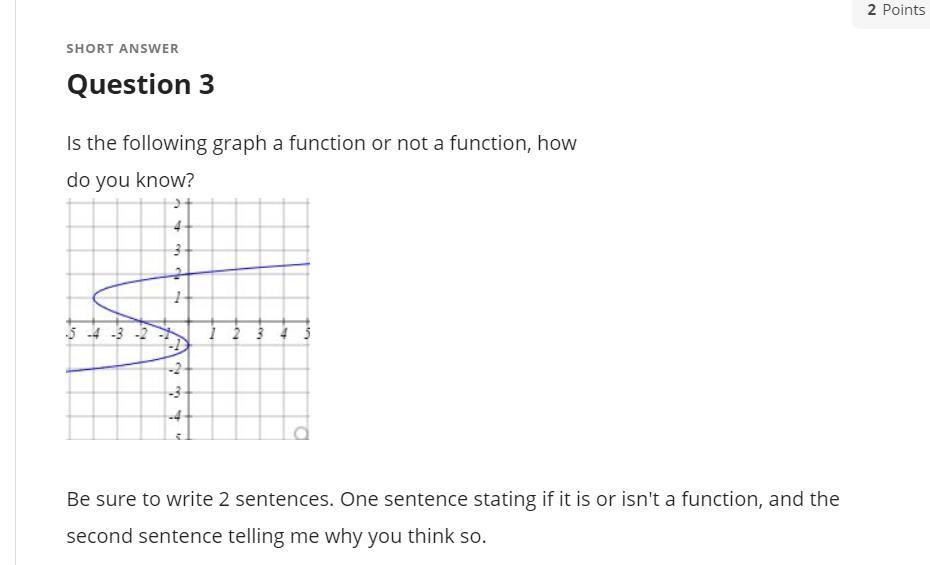Click the Question 3 heading

tap(141, 84)
